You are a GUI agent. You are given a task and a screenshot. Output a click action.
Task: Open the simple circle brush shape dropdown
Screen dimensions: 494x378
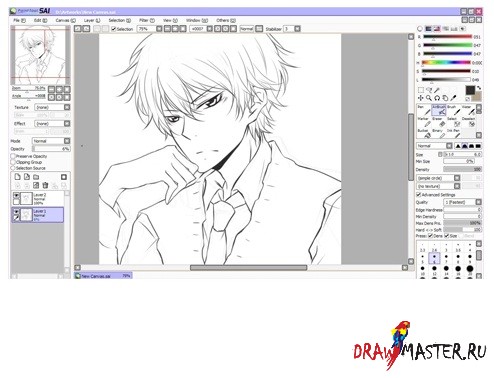[438, 178]
